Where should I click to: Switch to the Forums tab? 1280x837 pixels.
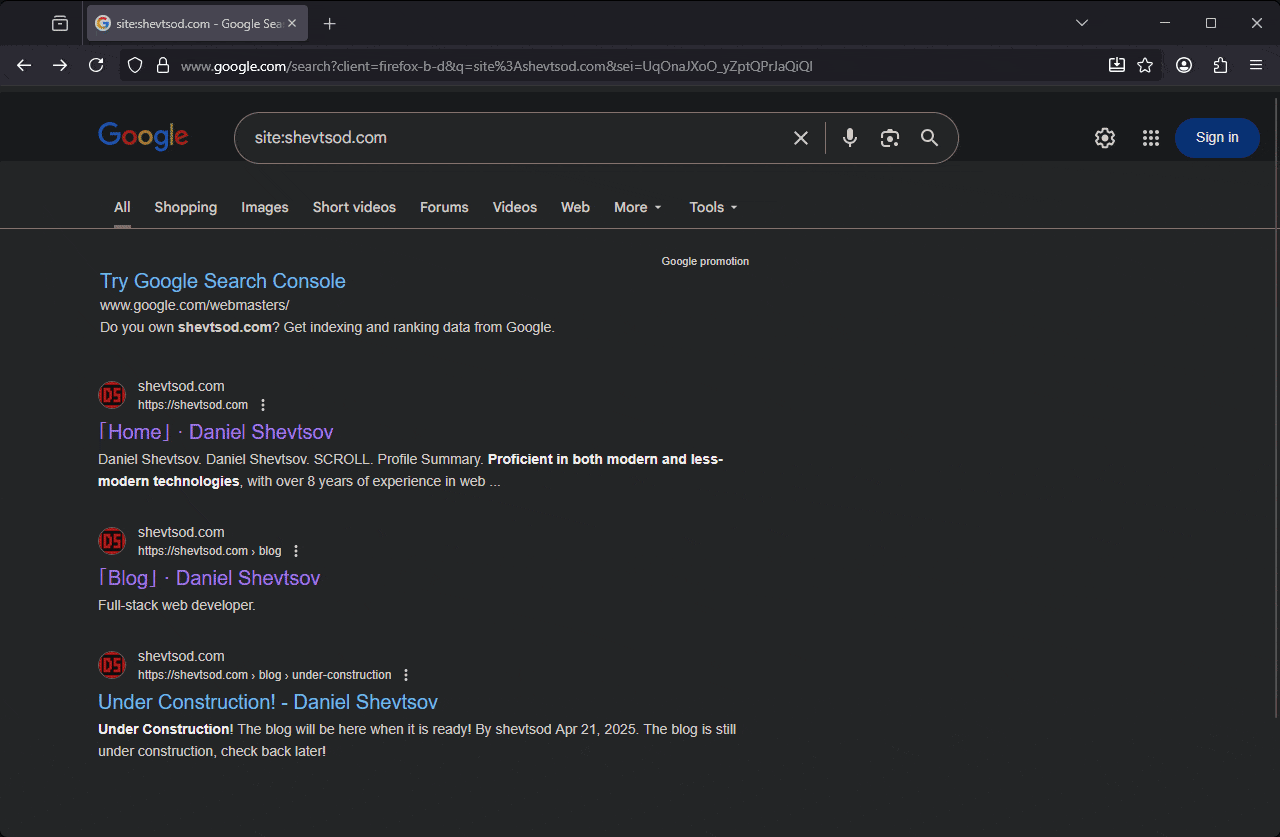coord(444,207)
